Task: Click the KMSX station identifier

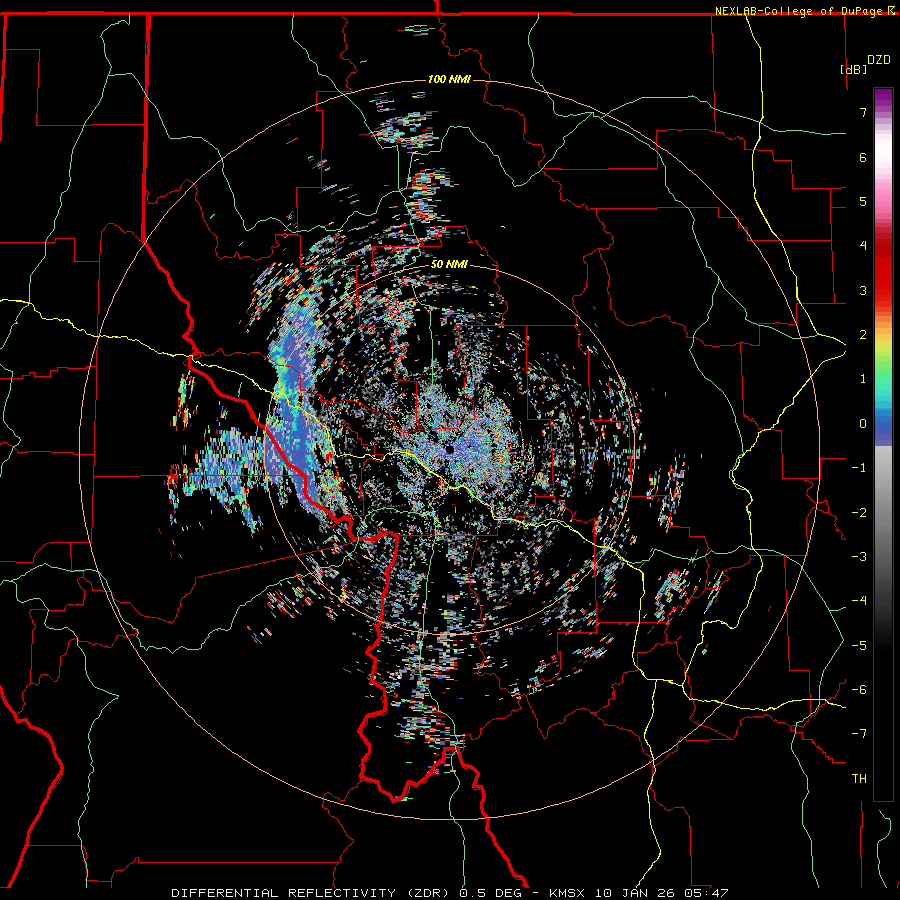Action: click(568, 893)
